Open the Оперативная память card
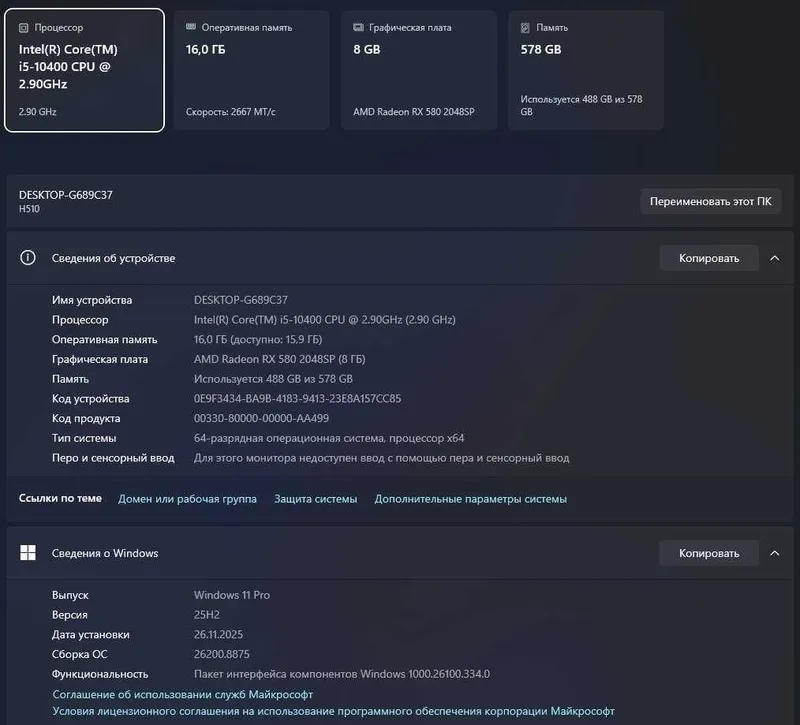Image resolution: width=800 pixels, height=725 pixels. click(x=251, y=70)
